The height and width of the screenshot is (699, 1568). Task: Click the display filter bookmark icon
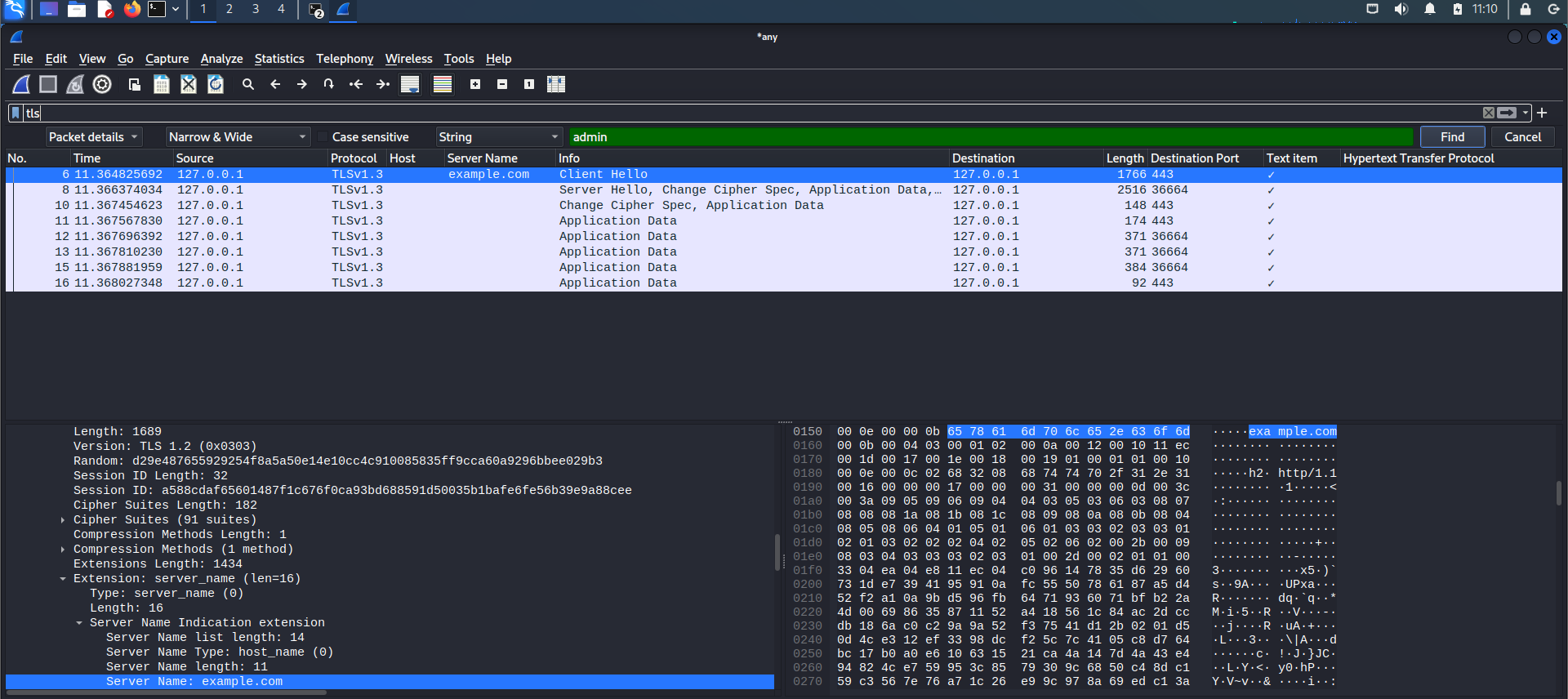click(16, 114)
